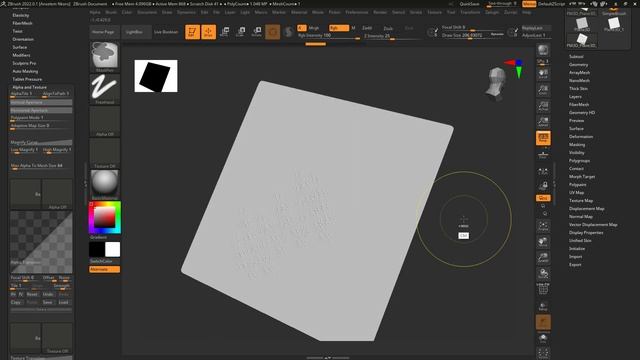Toggle the Rgb channel button
This screenshot has height=360, width=640.
[339, 28]
